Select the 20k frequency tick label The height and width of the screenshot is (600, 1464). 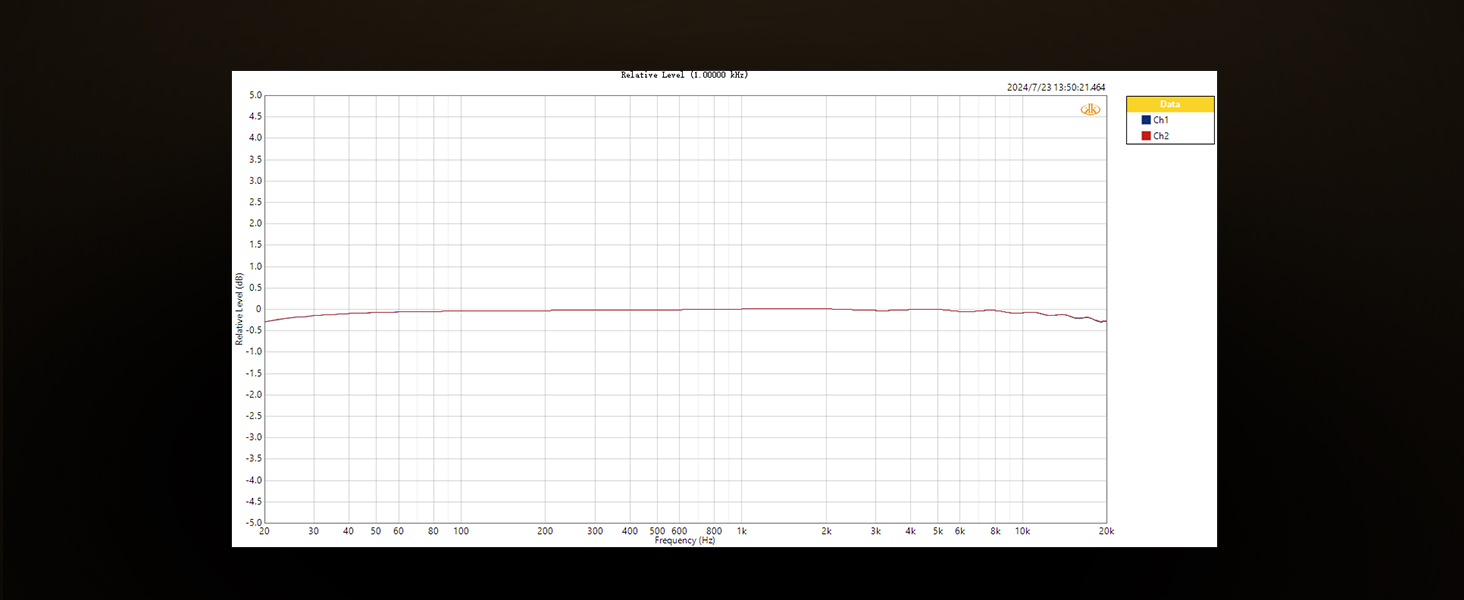[x=1105, y=531]
